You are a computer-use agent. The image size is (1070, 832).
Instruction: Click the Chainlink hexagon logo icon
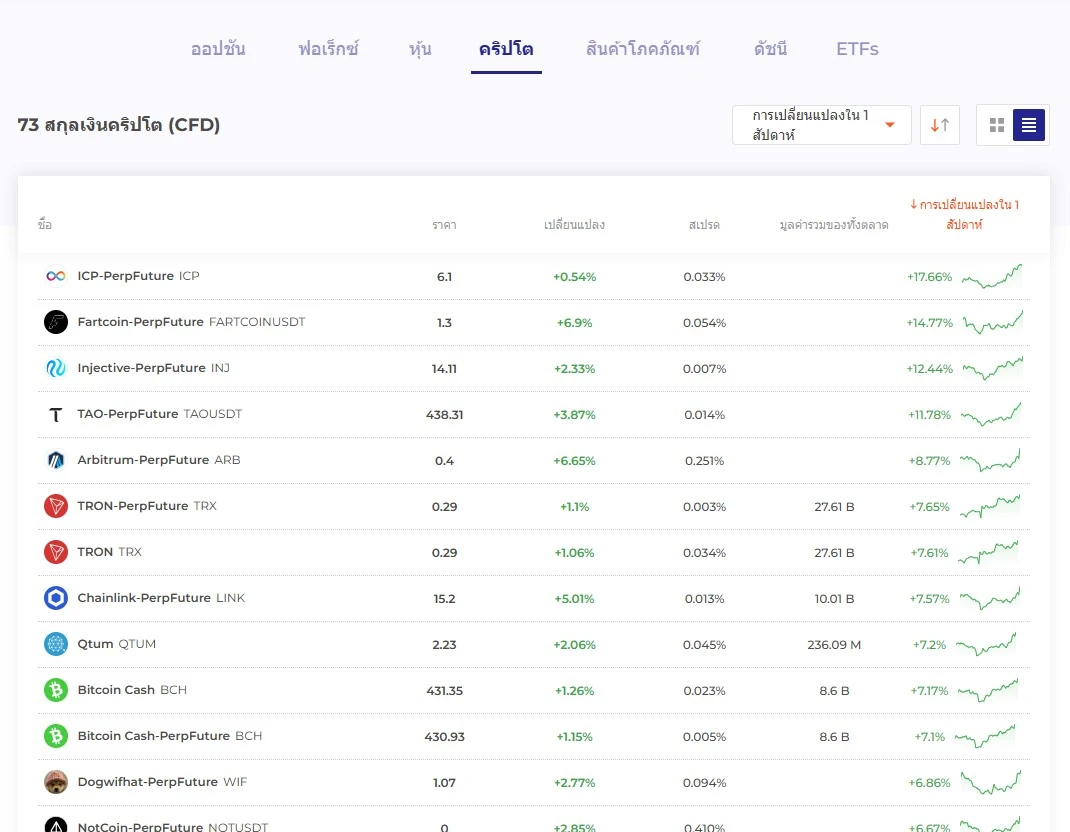click(x=56, y=599)
